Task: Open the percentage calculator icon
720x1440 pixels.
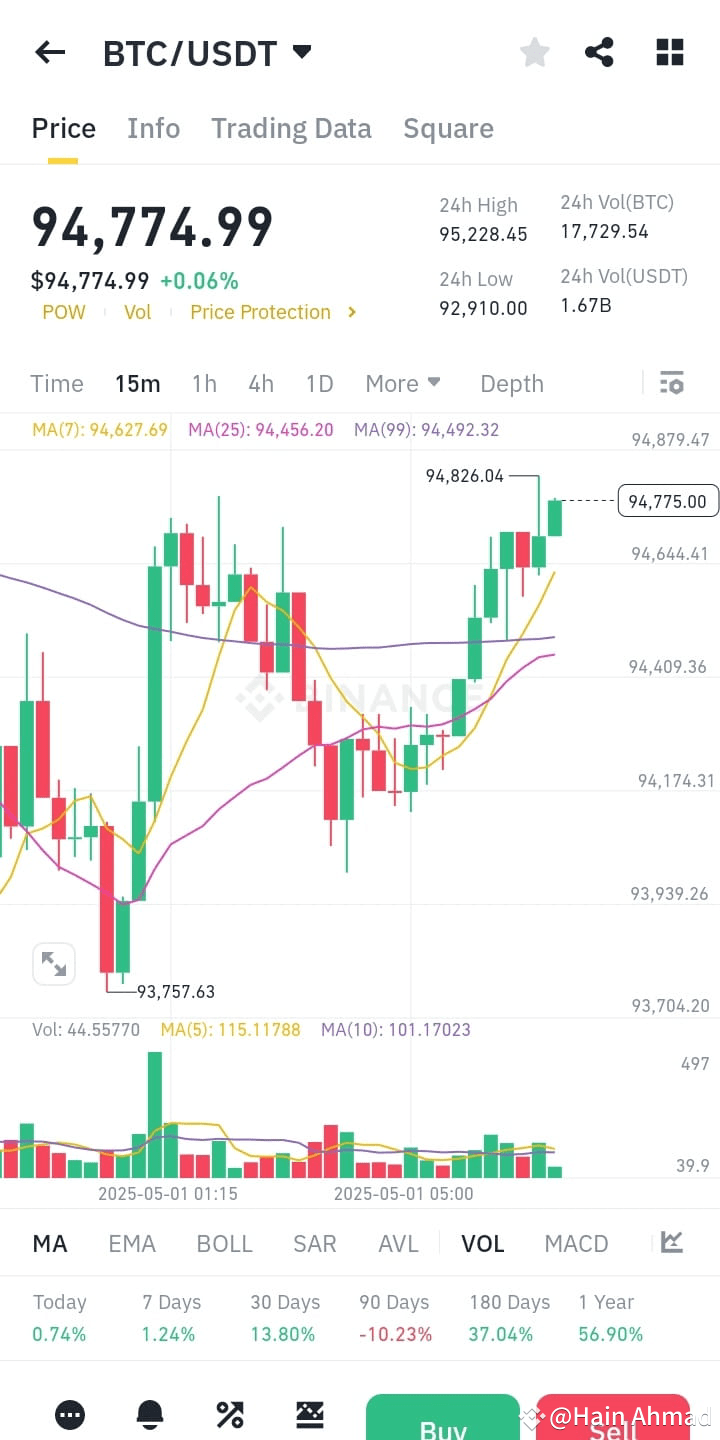Action: click(228, 1413)
